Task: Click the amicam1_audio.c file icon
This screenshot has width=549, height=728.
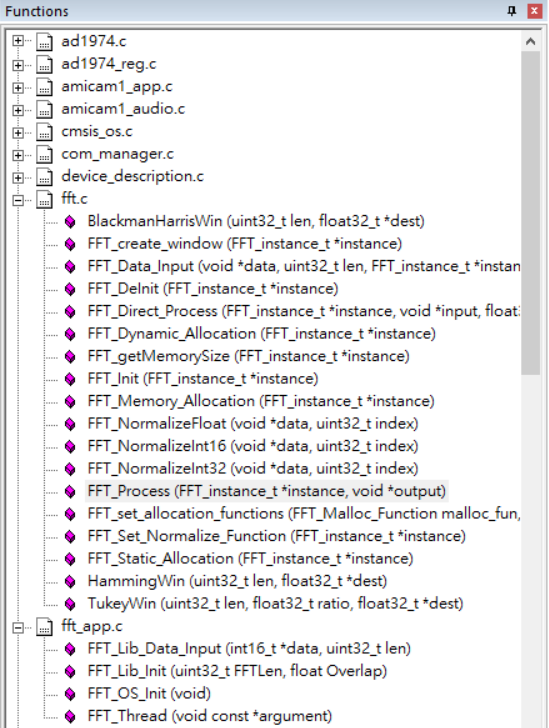Action: [x=45, y=110]
